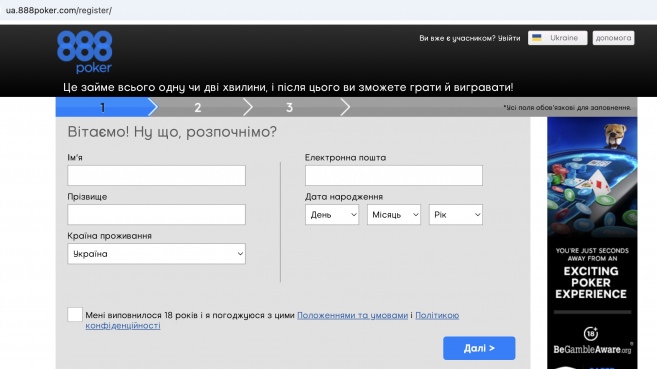Click the Далі > next button
This screenshot has height=369, width=657.
tap(479, 348)
